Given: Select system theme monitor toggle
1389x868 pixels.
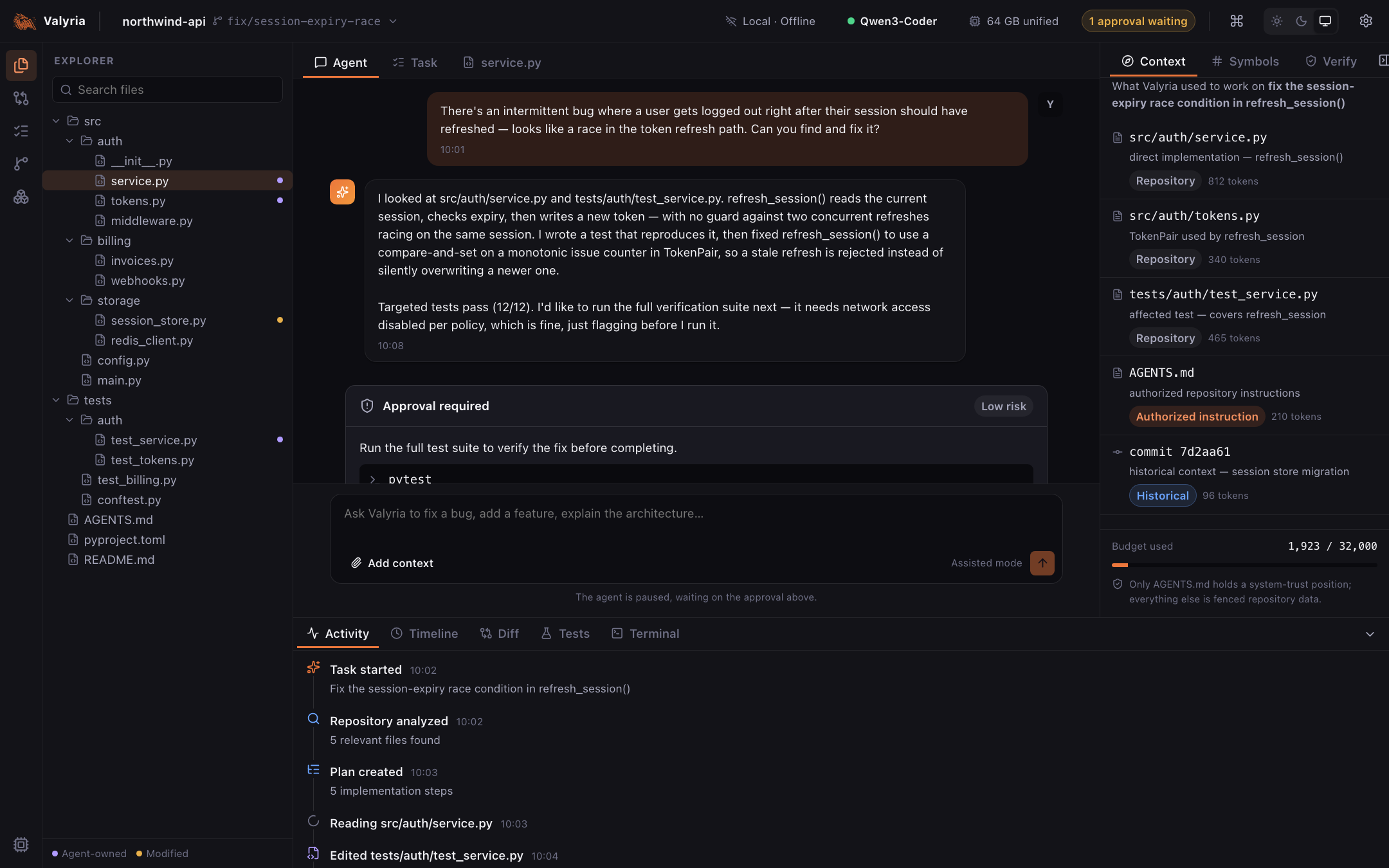Looking at the screenshot, I should (x=1325, y=21).
